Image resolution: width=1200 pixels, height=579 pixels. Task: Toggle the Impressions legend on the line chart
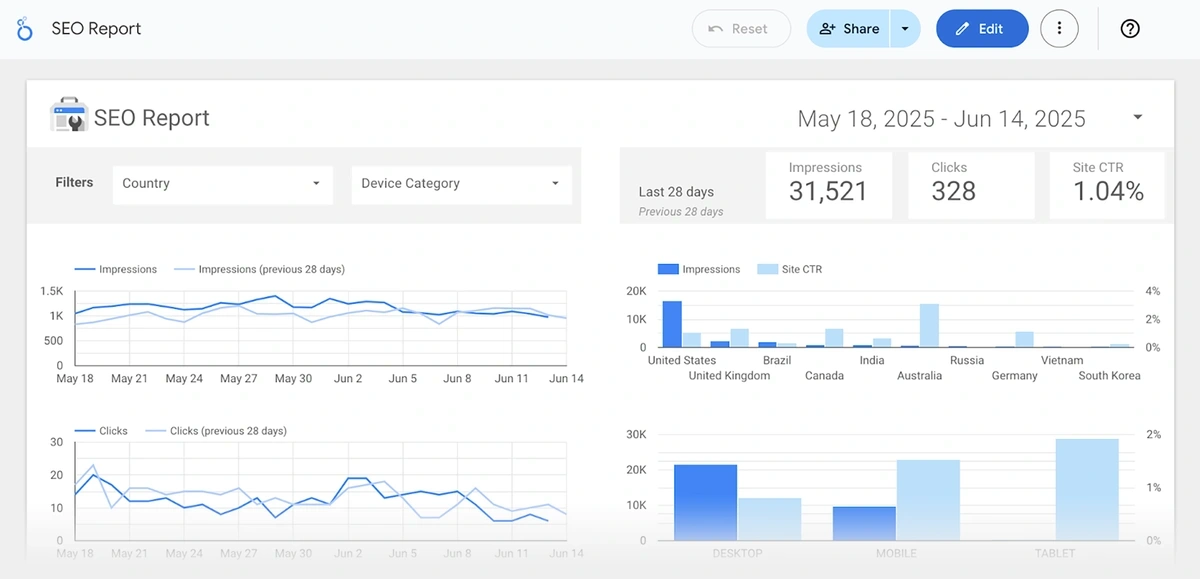(115, 268)
